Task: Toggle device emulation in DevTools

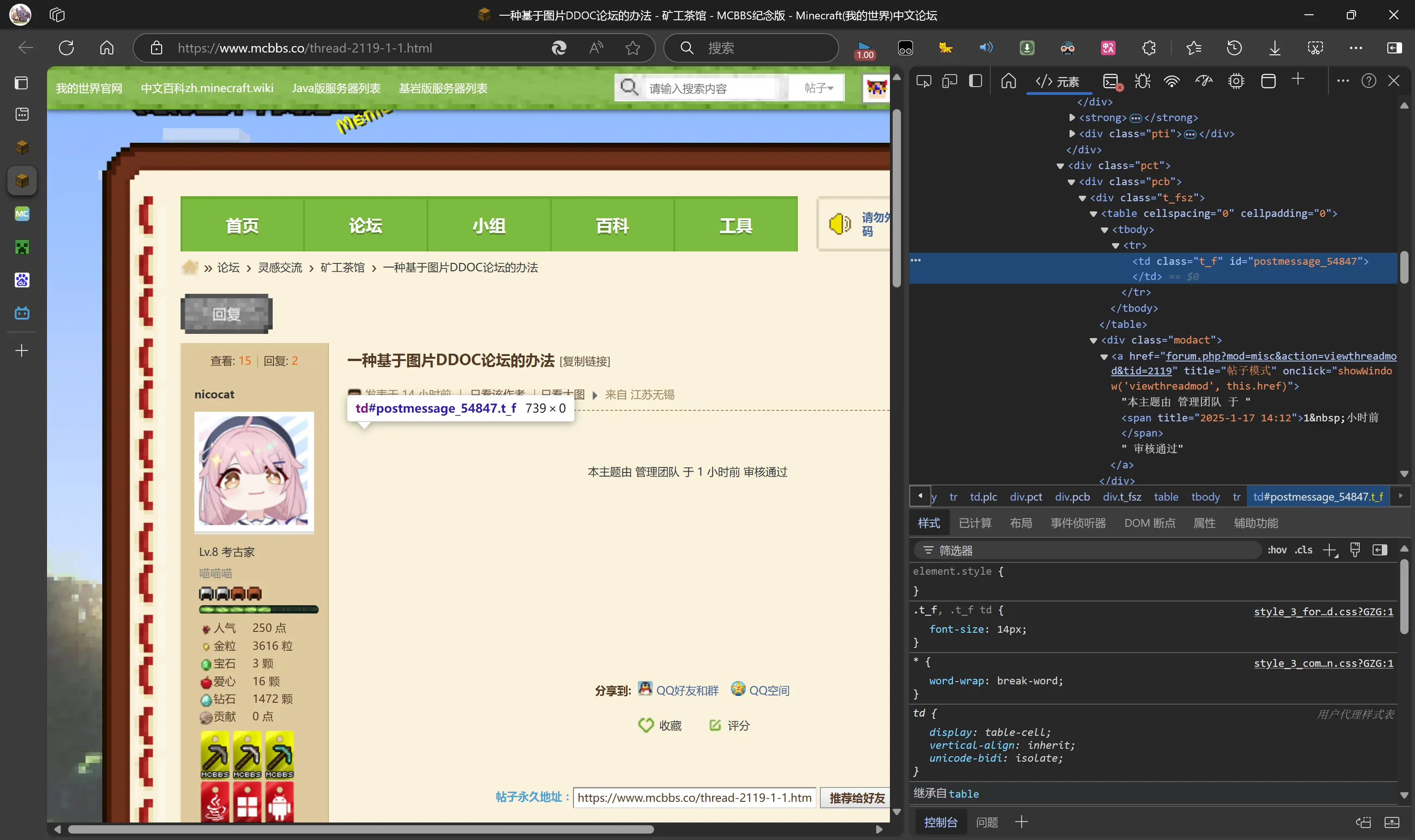Action: pyautogui.click(x=949, y=82)
